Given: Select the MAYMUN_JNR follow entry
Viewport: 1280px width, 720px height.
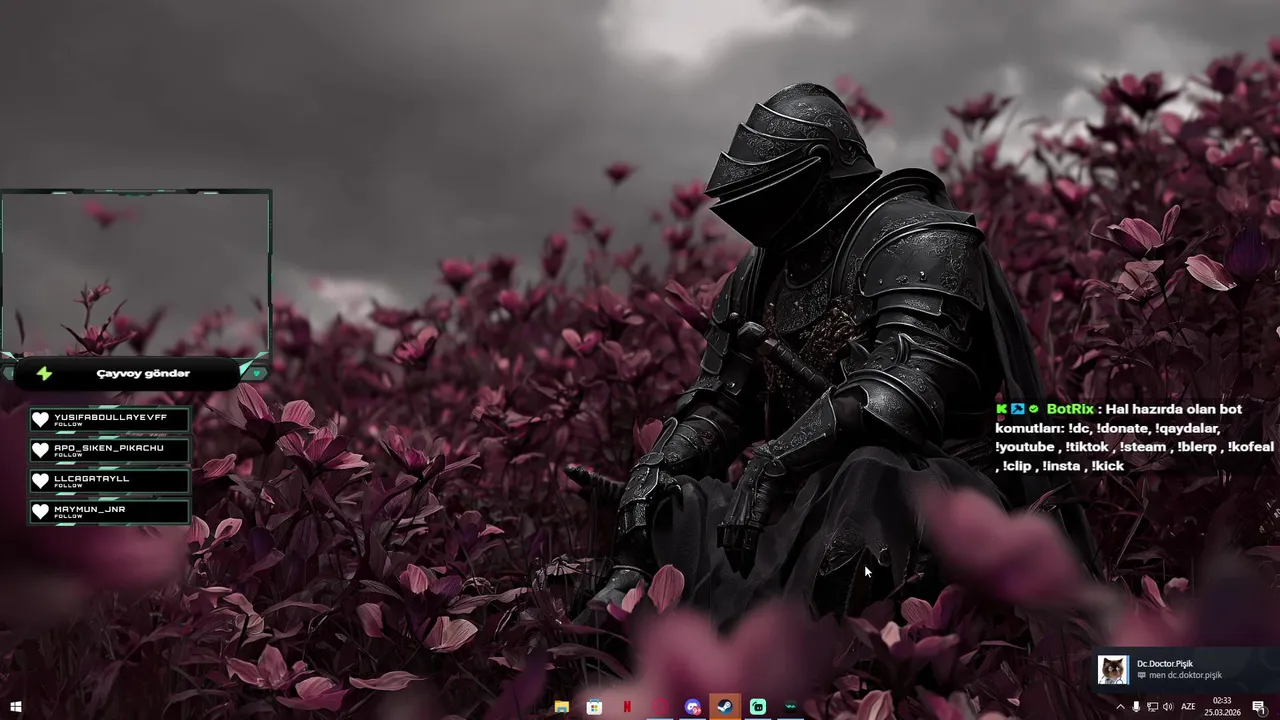Looking at the screenshot, I should coord(109,512).
